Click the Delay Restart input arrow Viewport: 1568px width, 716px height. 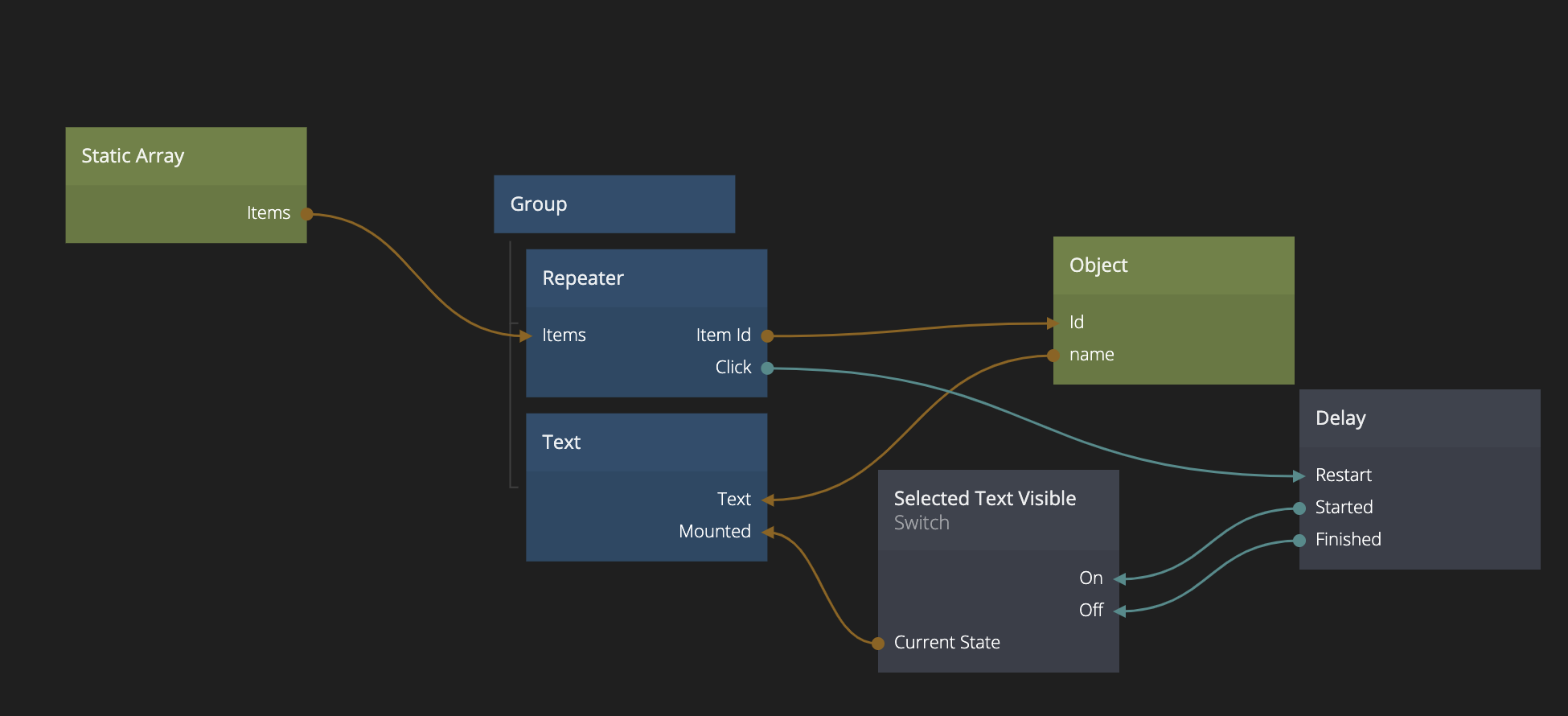[1299, 476]
